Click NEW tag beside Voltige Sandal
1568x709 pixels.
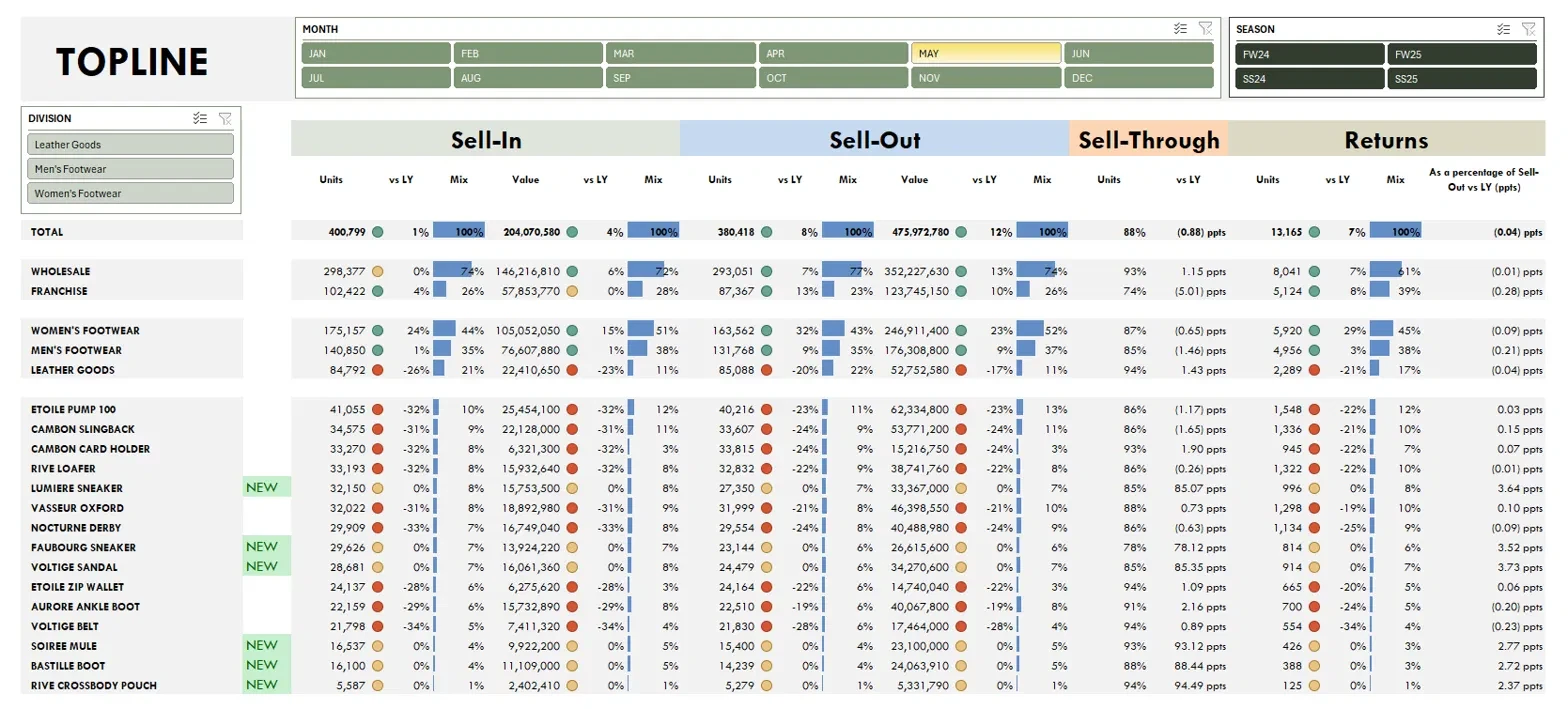(262, 566)
